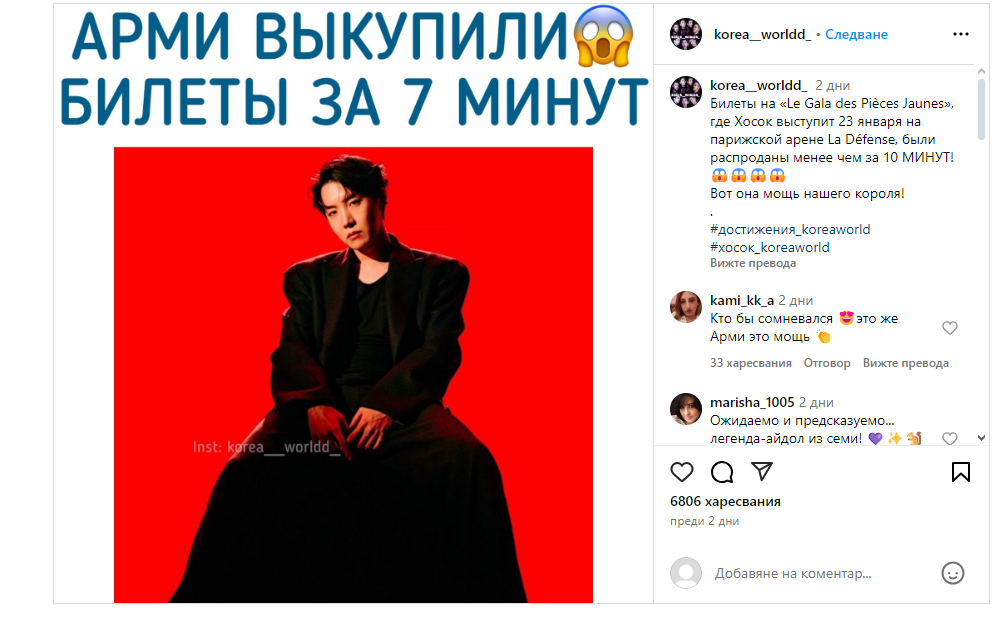Click korea__worldd_ profile avatar in the header
This screenshot has width=993, height=617.
686,34
